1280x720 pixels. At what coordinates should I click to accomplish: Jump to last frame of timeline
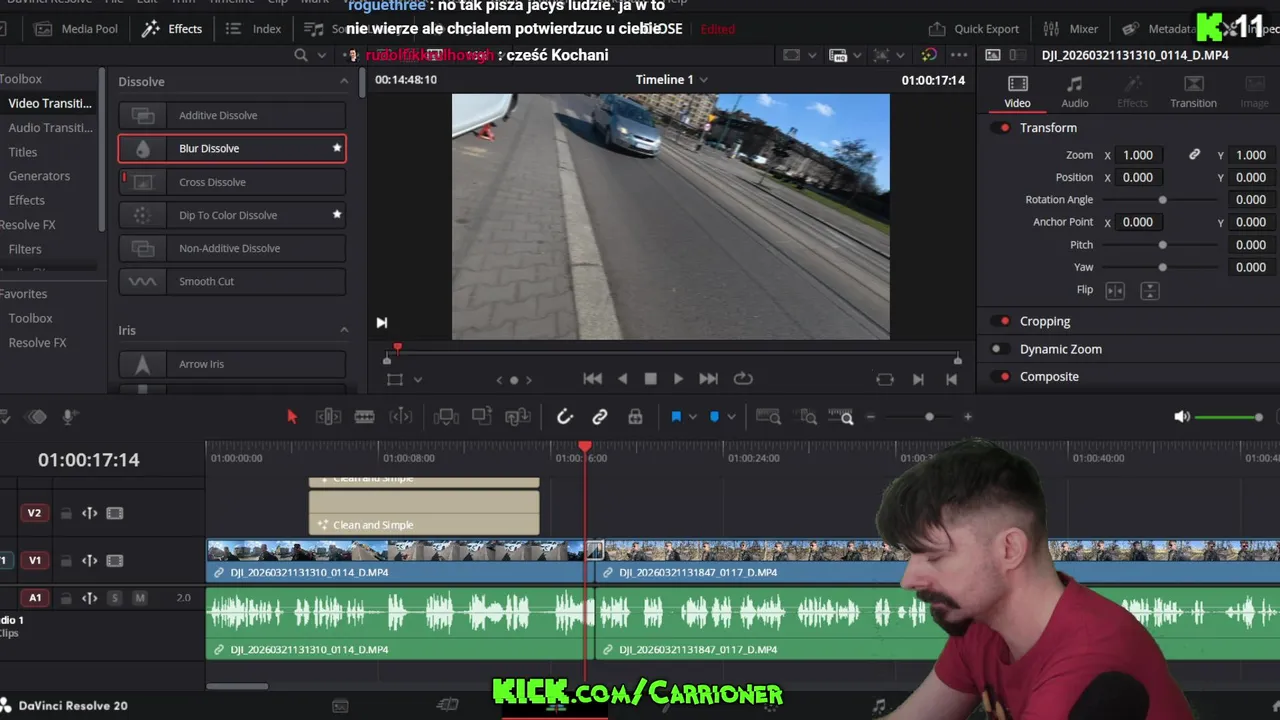click(708, 379)
